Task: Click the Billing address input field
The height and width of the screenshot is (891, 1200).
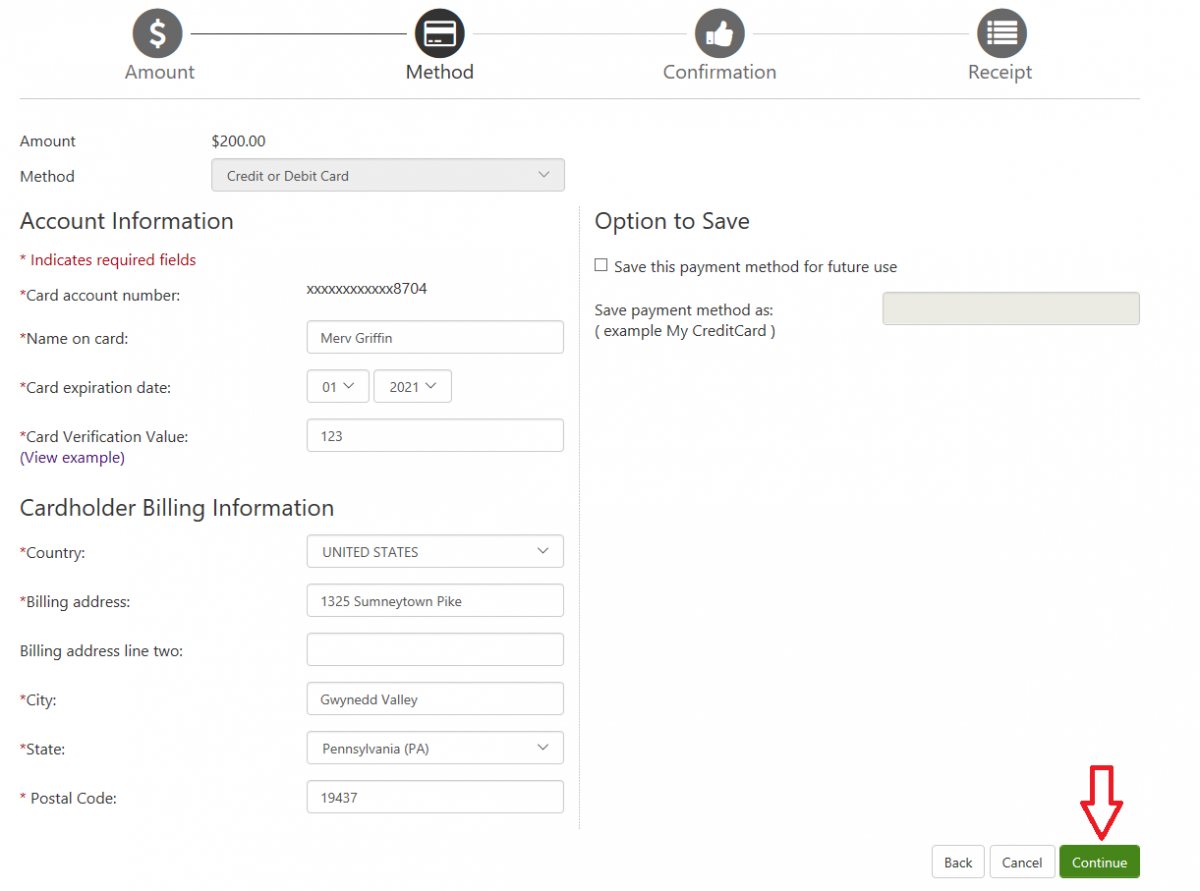Action: [435, 601]
